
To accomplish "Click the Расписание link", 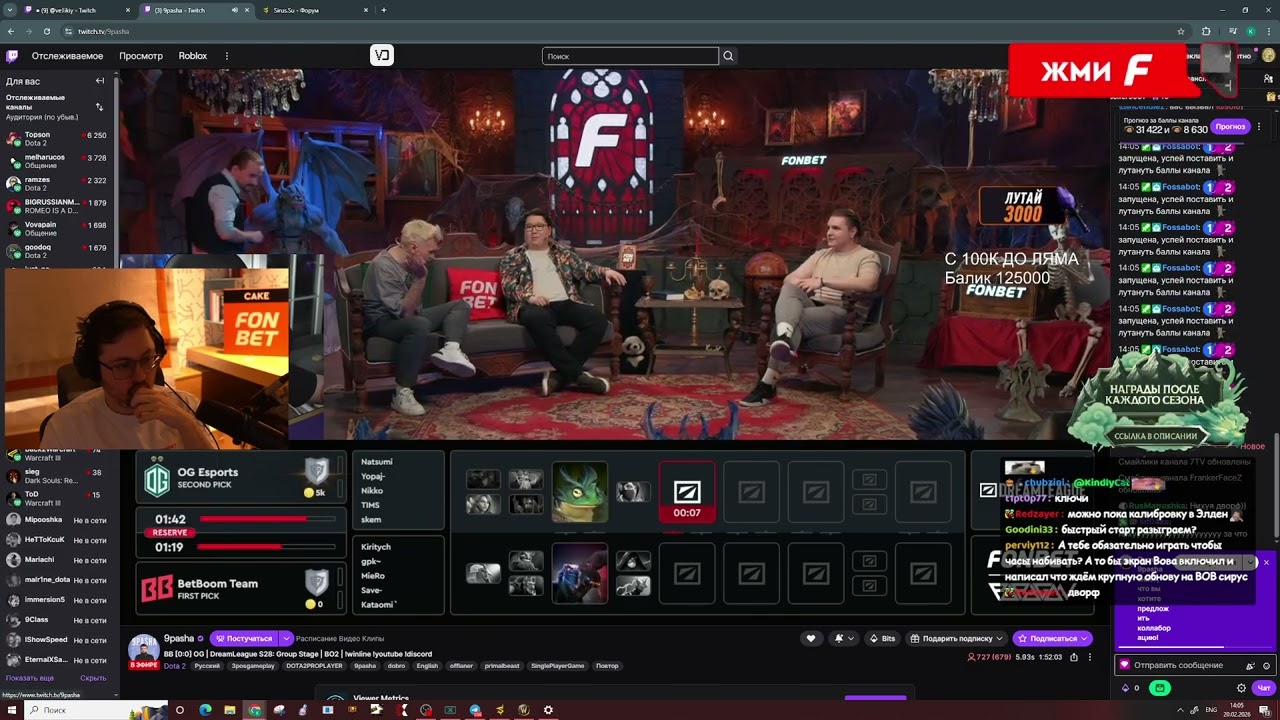I will (316, 638).
